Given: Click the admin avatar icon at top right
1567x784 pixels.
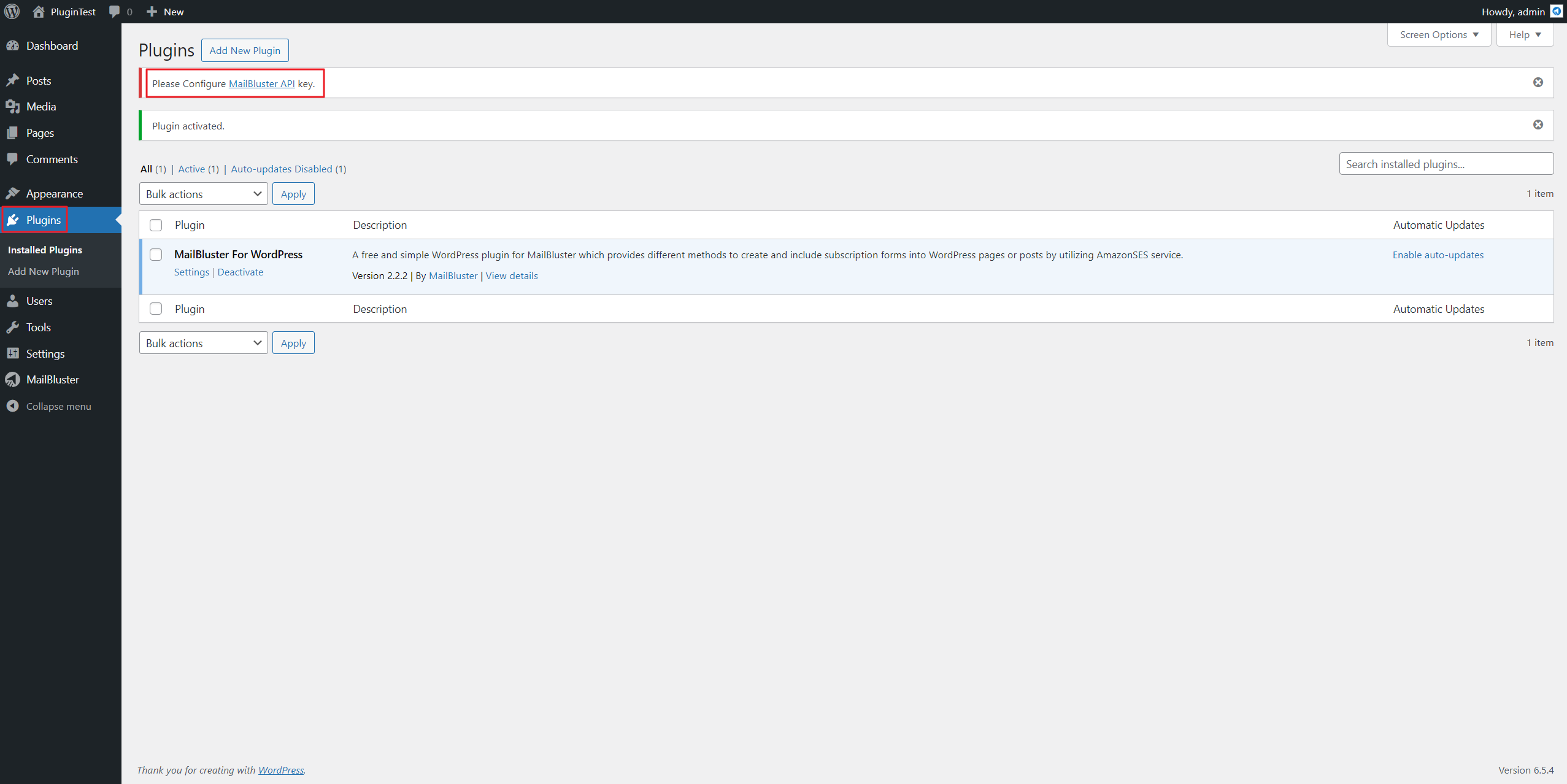Looking at the screenshot, I should pyautogui.click(x=1556, y=12).
